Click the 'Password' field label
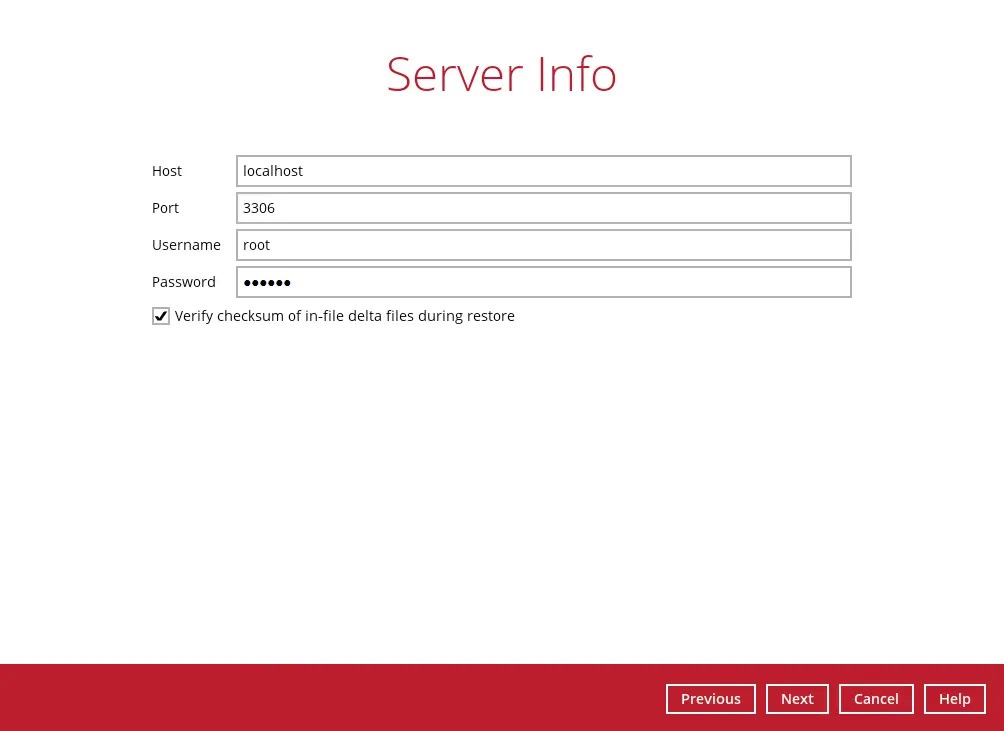This screenshot has width=1004, height=731. click(184, 282)
